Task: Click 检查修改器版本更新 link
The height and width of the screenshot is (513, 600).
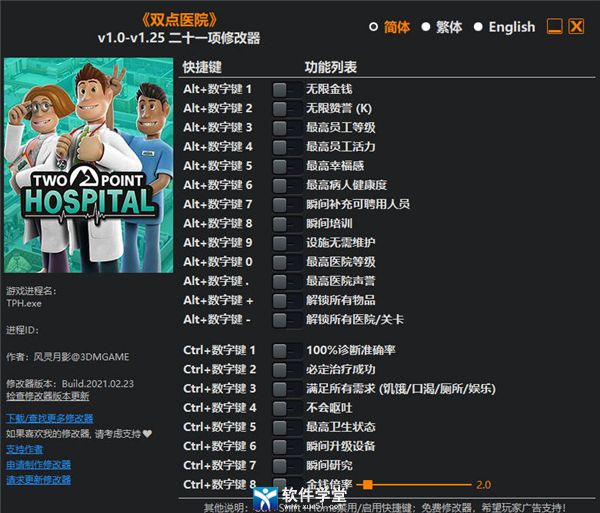Action: [48, 396]
